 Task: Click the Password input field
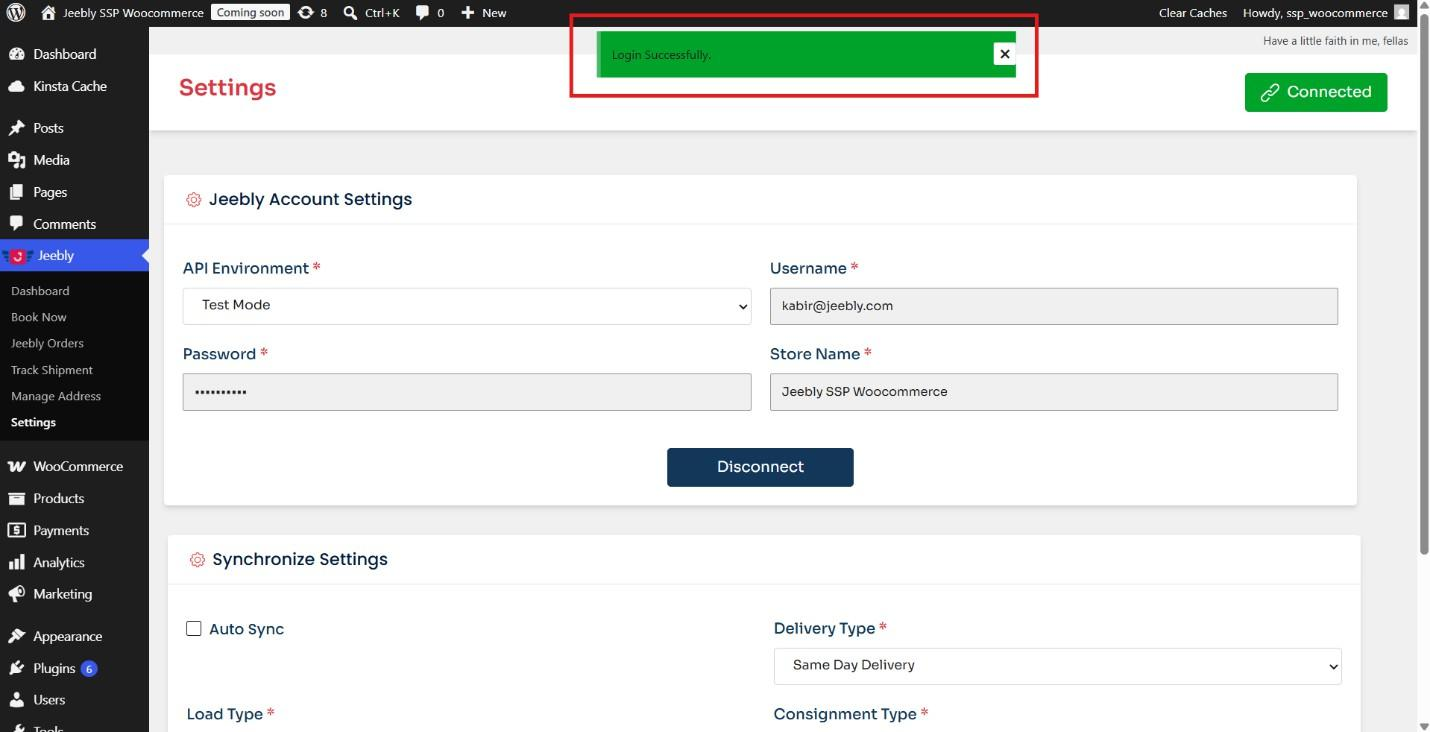[x=467, y=392]
